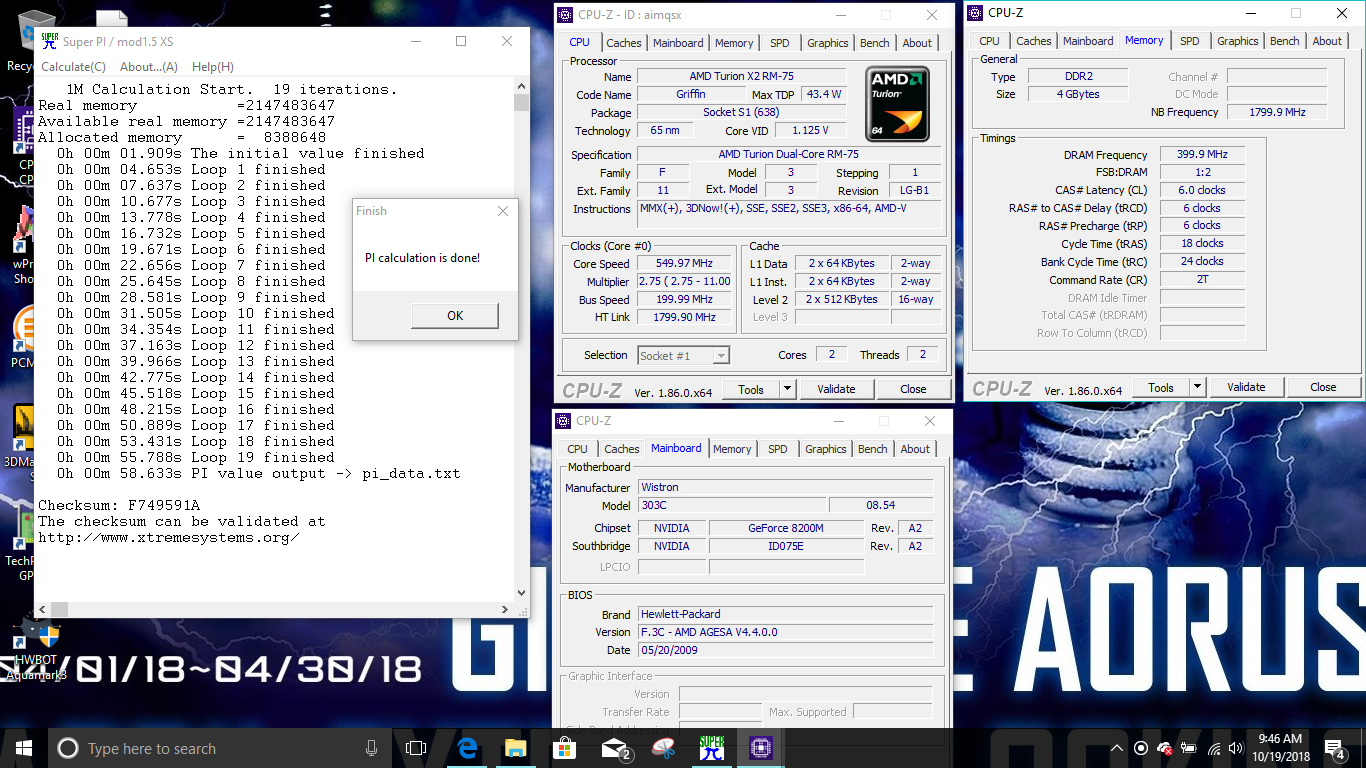Select Graphics tab in the Mainboard CPU-Z window
Viewport: 1366px width, 768px height.
(x=826, y=449)
